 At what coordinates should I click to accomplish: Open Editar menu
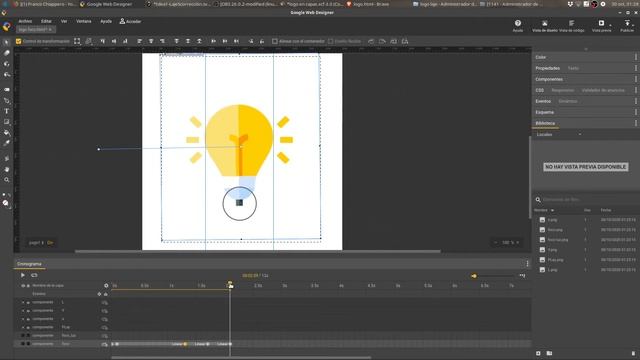click(46, 21)
